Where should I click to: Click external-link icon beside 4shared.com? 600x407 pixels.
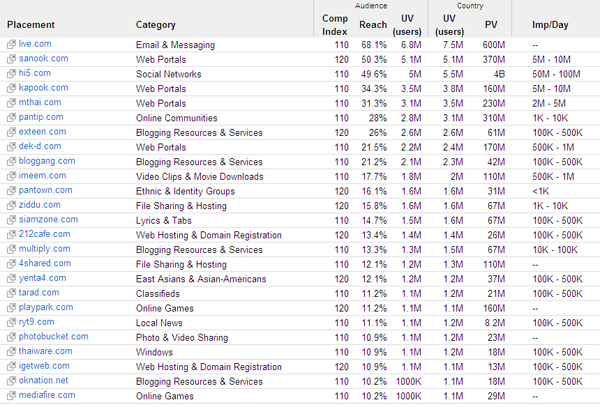11,264
